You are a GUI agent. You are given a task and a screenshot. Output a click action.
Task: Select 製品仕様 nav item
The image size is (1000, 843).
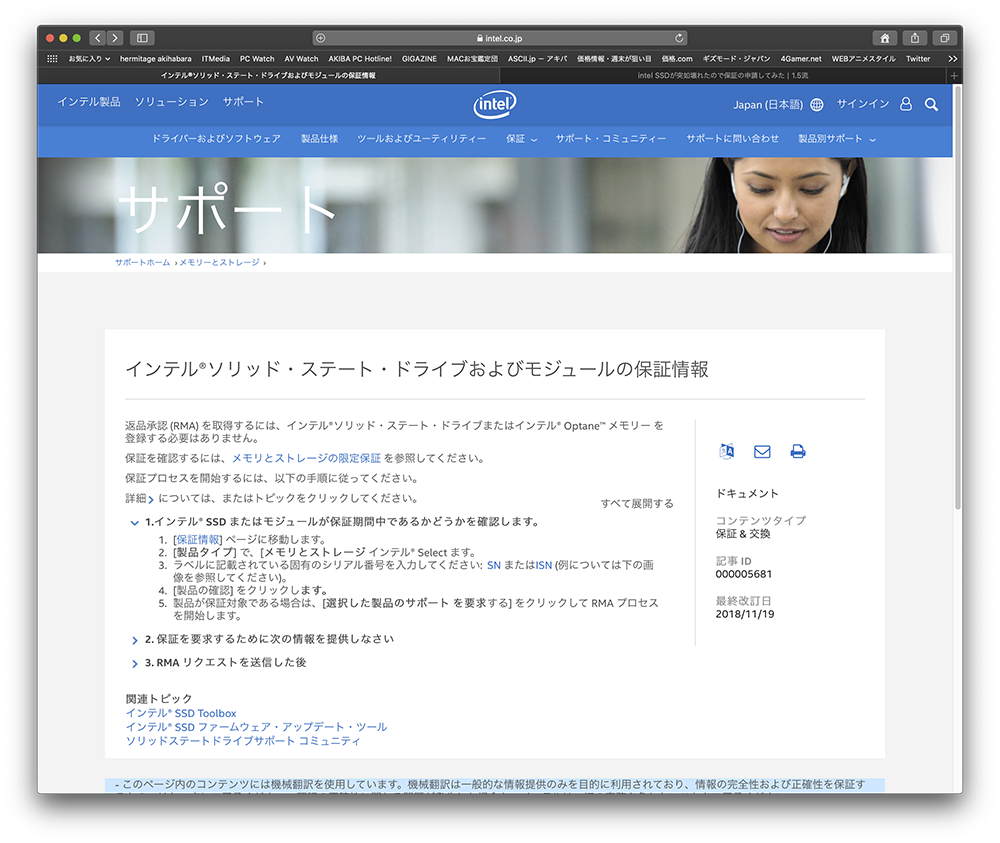tap(320, 139)
